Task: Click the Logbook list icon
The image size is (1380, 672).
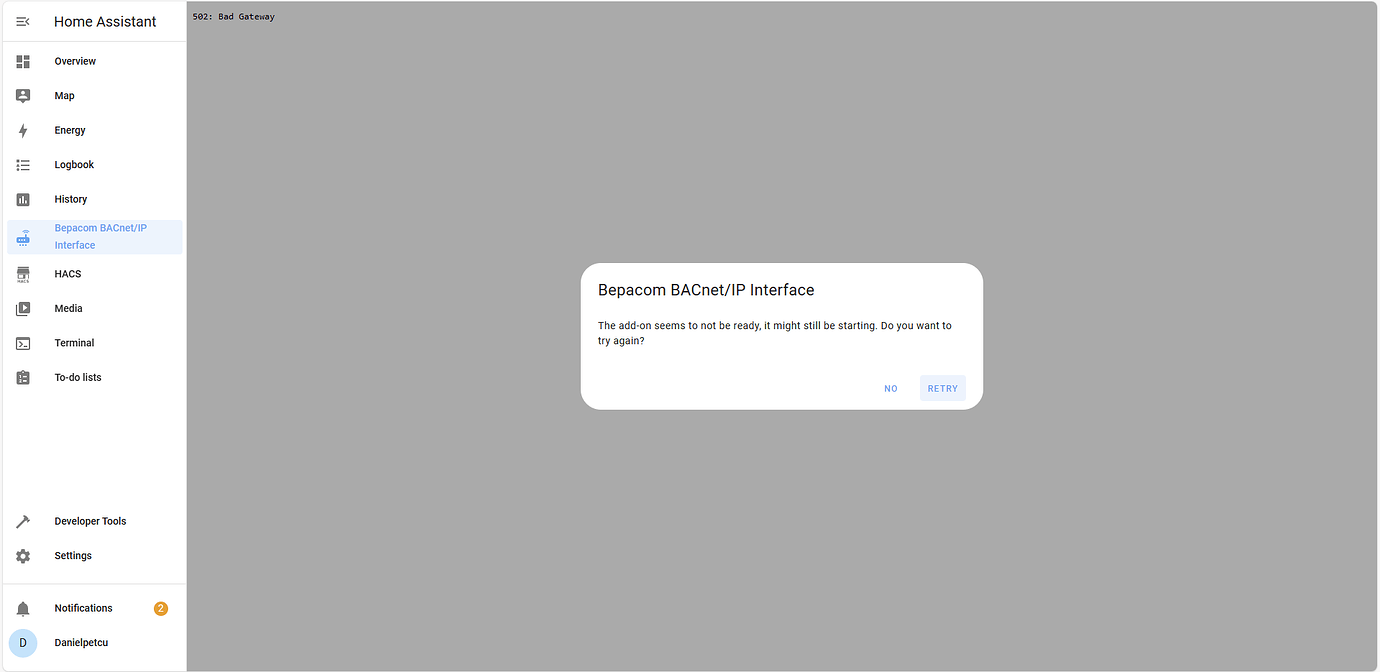Action: (23, 165)
